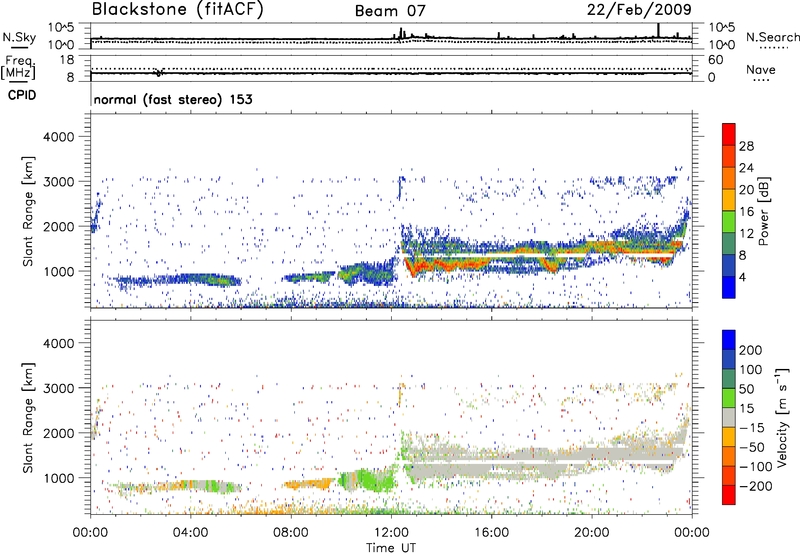Image resolution: width=800 pixels, height=554 pixels.
Task: Click '1000' on the power plot axis
Action: (59, 271)
